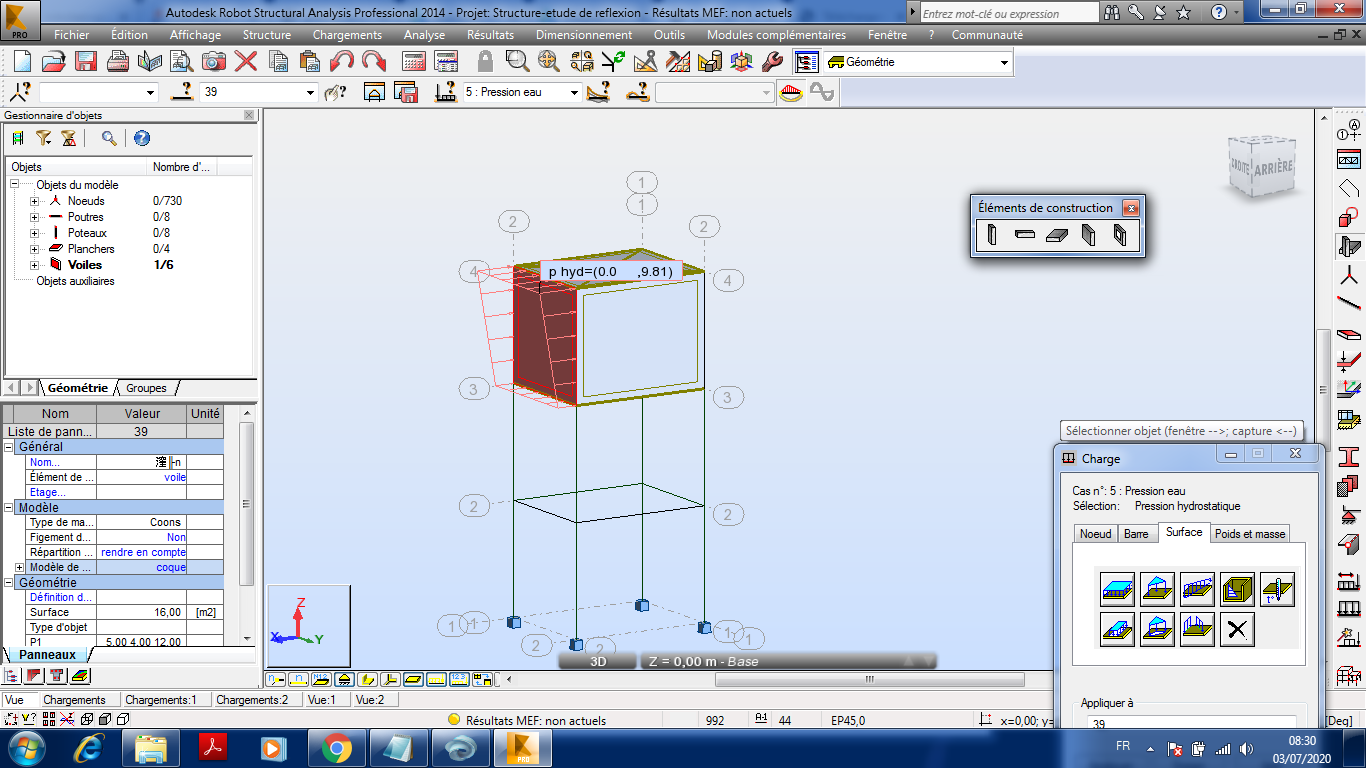1366x768 pixels.
Task: Open the panel selection dropdown showing 39
Action: (310, 92)
